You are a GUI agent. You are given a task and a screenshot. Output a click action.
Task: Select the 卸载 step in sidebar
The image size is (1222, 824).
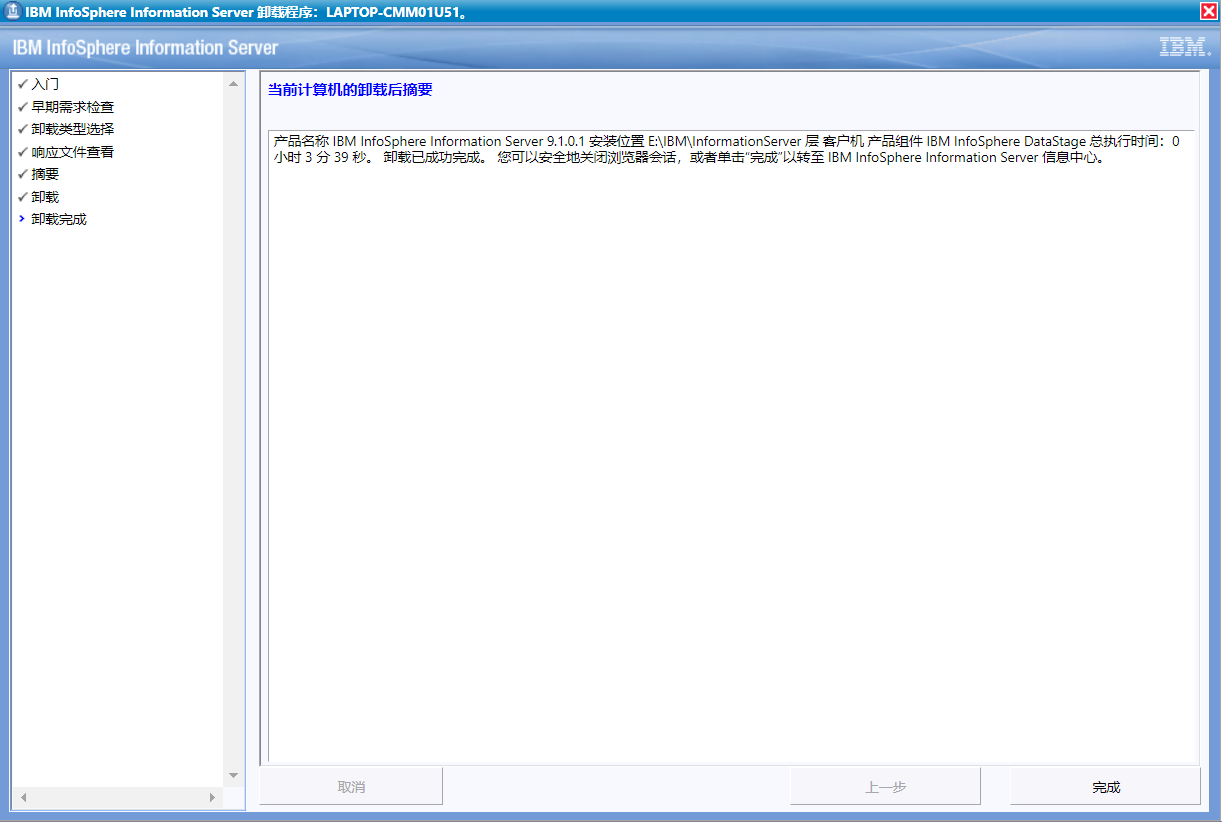[45, 197]
